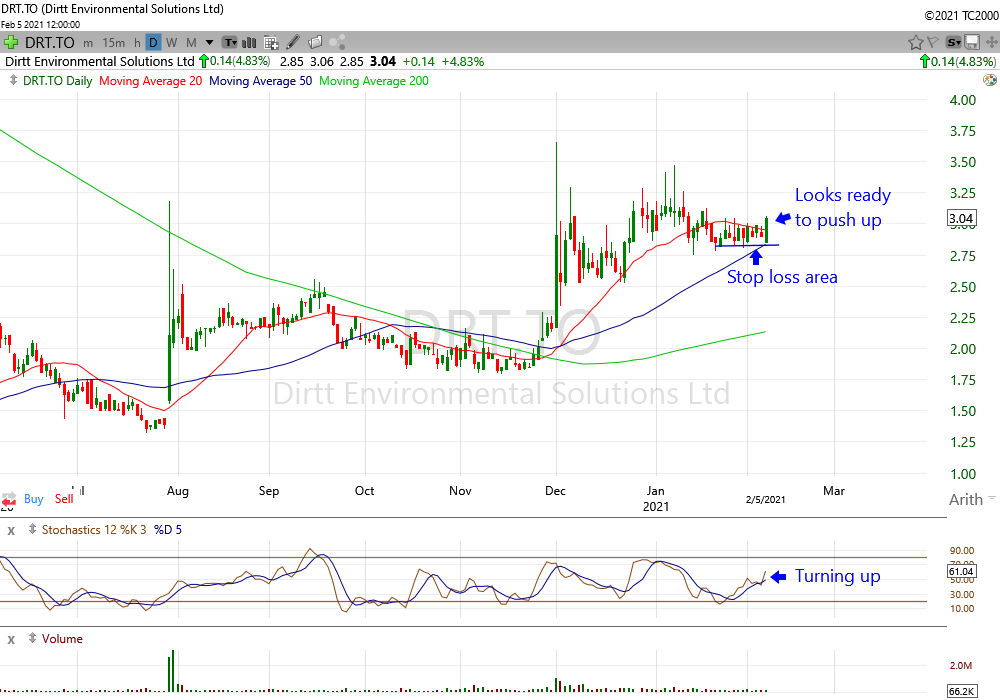Click the Dec label on time axis
The height and width of the screenshot is (700, 1000).
(x=555, y=491)
